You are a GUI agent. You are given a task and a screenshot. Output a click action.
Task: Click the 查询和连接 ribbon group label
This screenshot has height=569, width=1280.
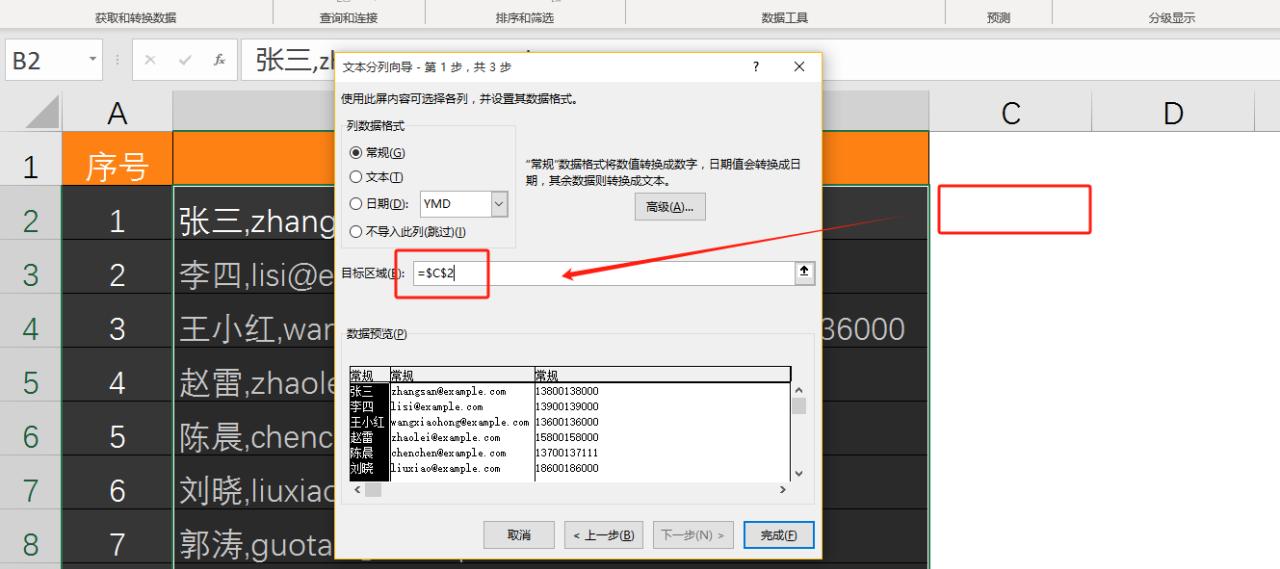coord(347,18)
